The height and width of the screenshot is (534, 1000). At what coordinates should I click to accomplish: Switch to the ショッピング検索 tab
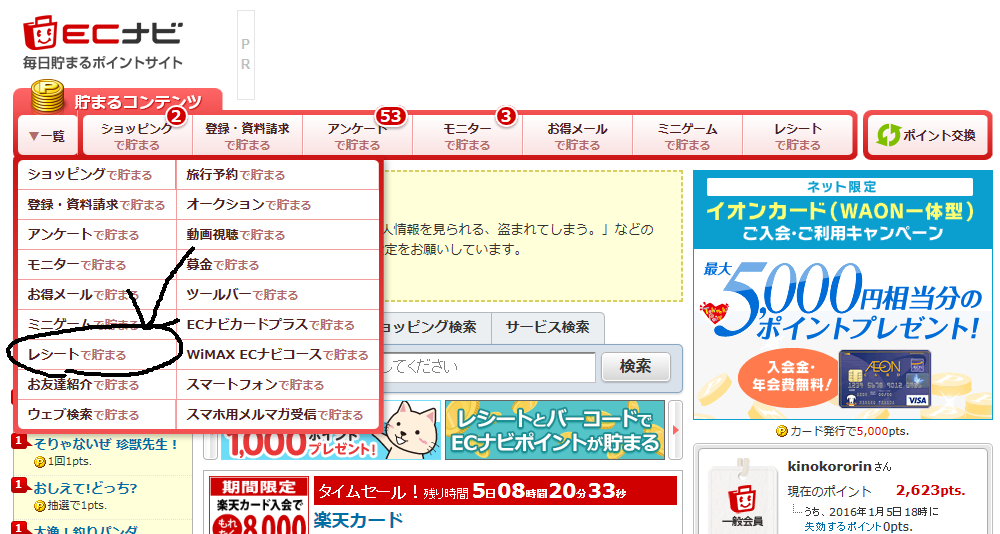pos(436,328)
